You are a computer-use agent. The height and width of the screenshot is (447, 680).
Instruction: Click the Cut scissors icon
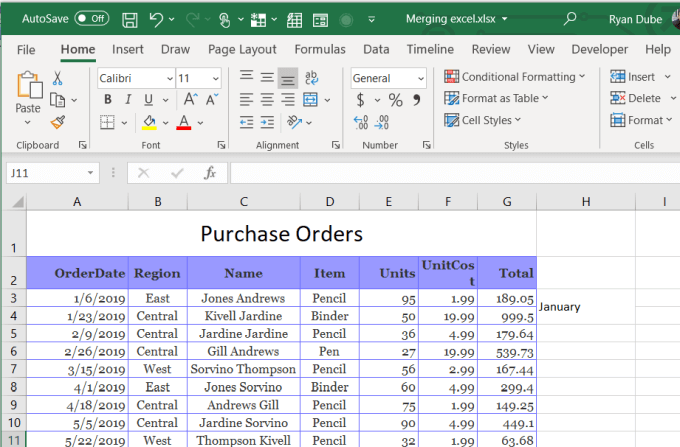(57, 78)
